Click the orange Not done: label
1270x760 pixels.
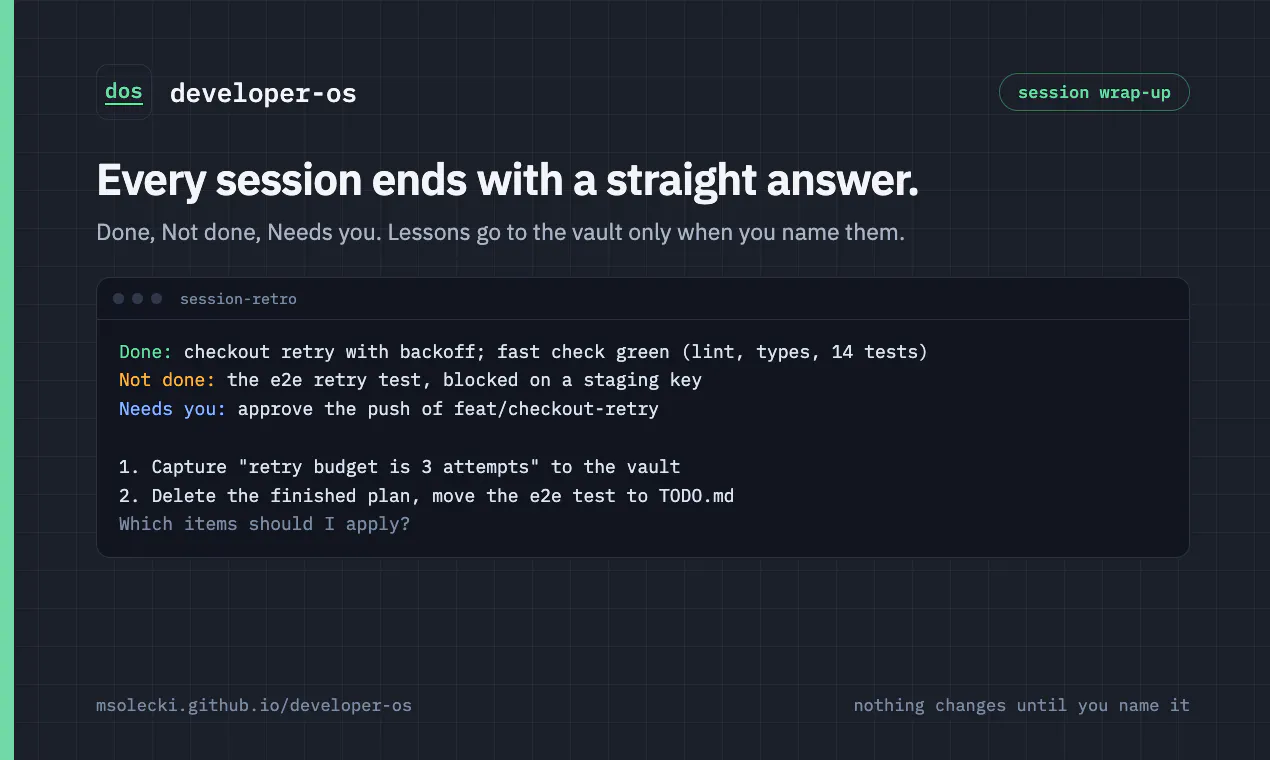coord(167,380)
